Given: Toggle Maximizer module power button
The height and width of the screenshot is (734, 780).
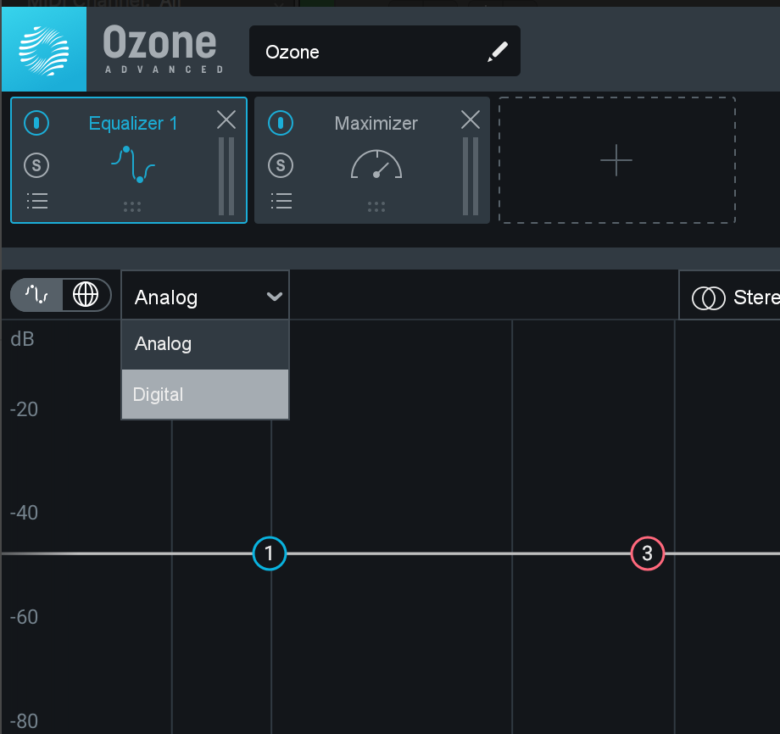Looking at the screenshot, I should tap(281, 123).
